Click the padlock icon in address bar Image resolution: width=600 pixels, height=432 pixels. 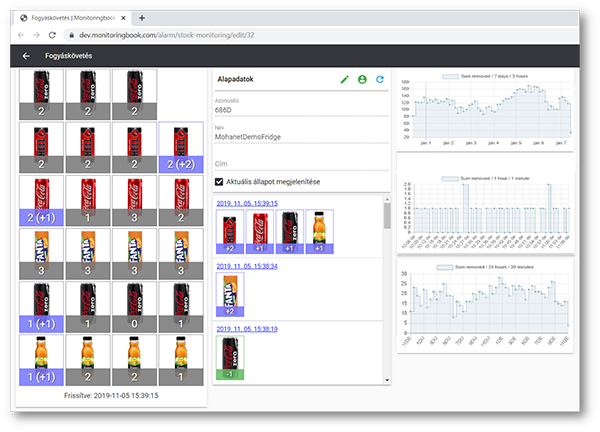[x=71, y=35]
